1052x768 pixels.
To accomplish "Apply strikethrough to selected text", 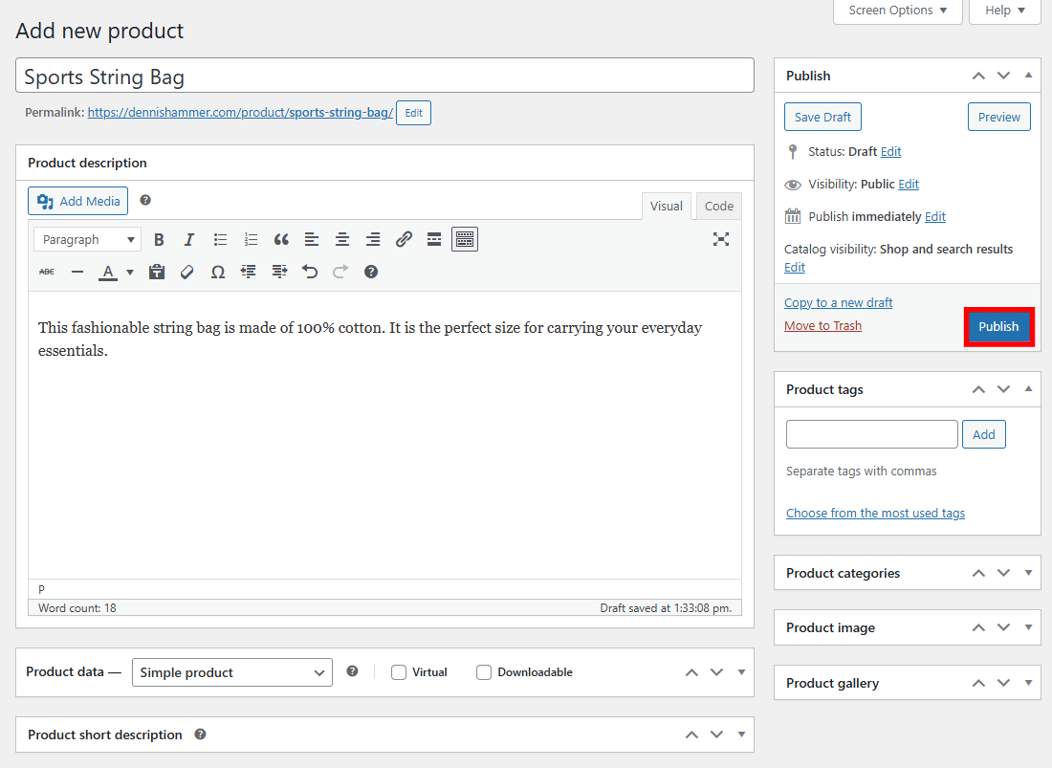I will [x=46, y=271].
